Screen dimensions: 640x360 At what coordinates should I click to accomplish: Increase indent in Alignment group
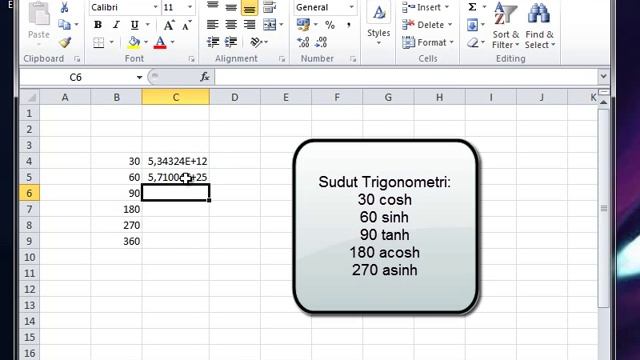pos(231,42)
